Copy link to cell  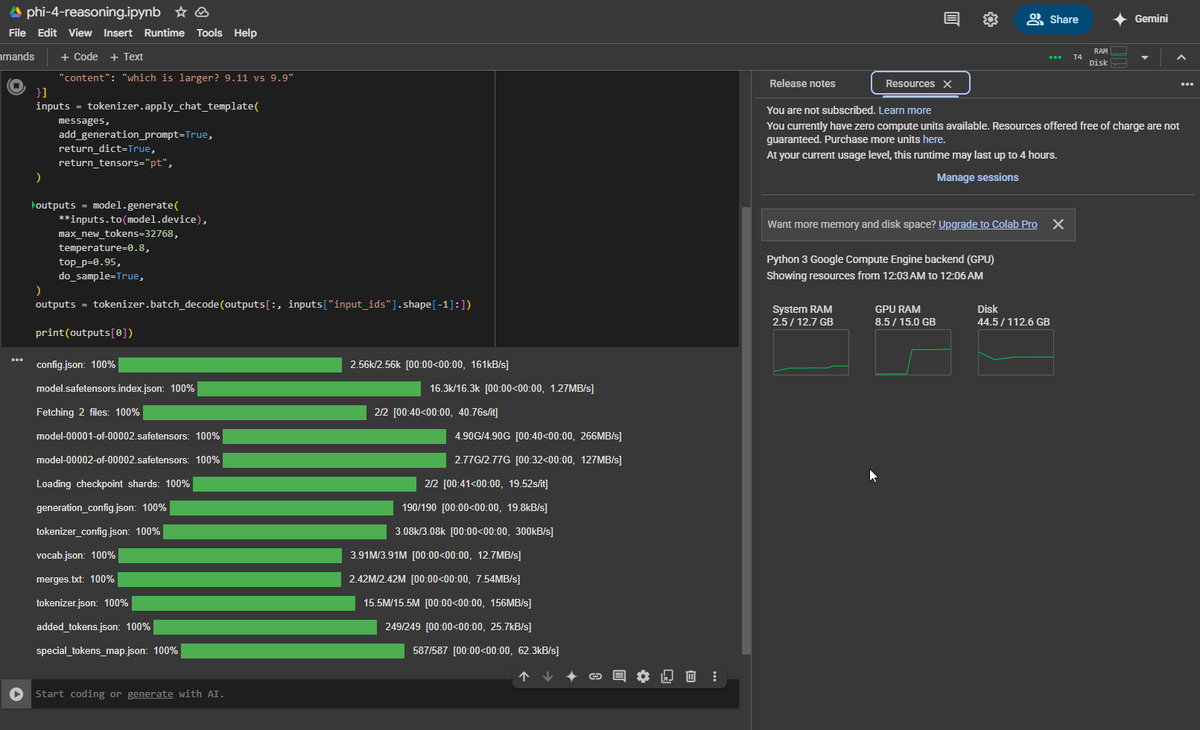(x=595, y=677)
